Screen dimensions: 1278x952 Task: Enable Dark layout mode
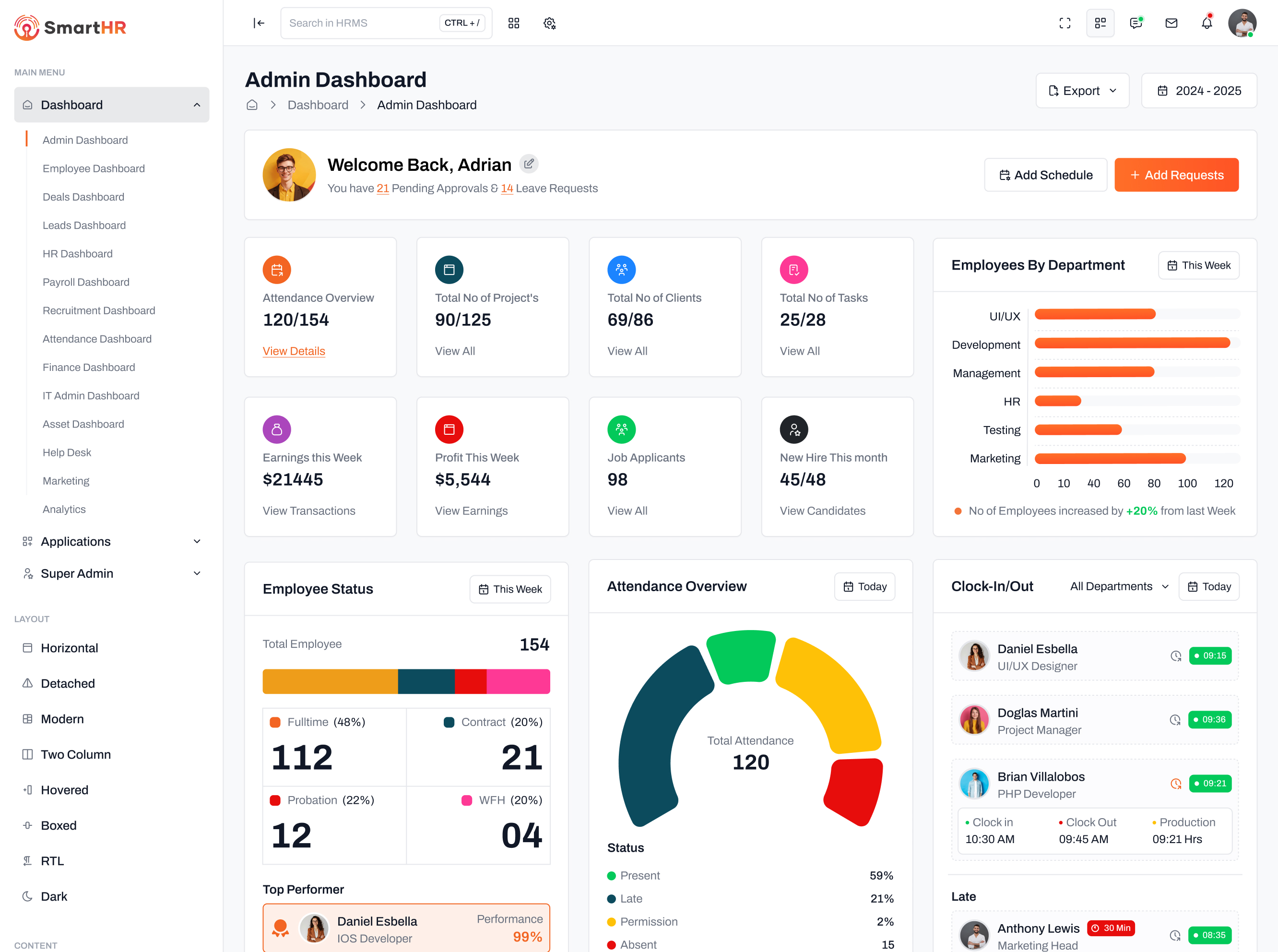point(54,896)
